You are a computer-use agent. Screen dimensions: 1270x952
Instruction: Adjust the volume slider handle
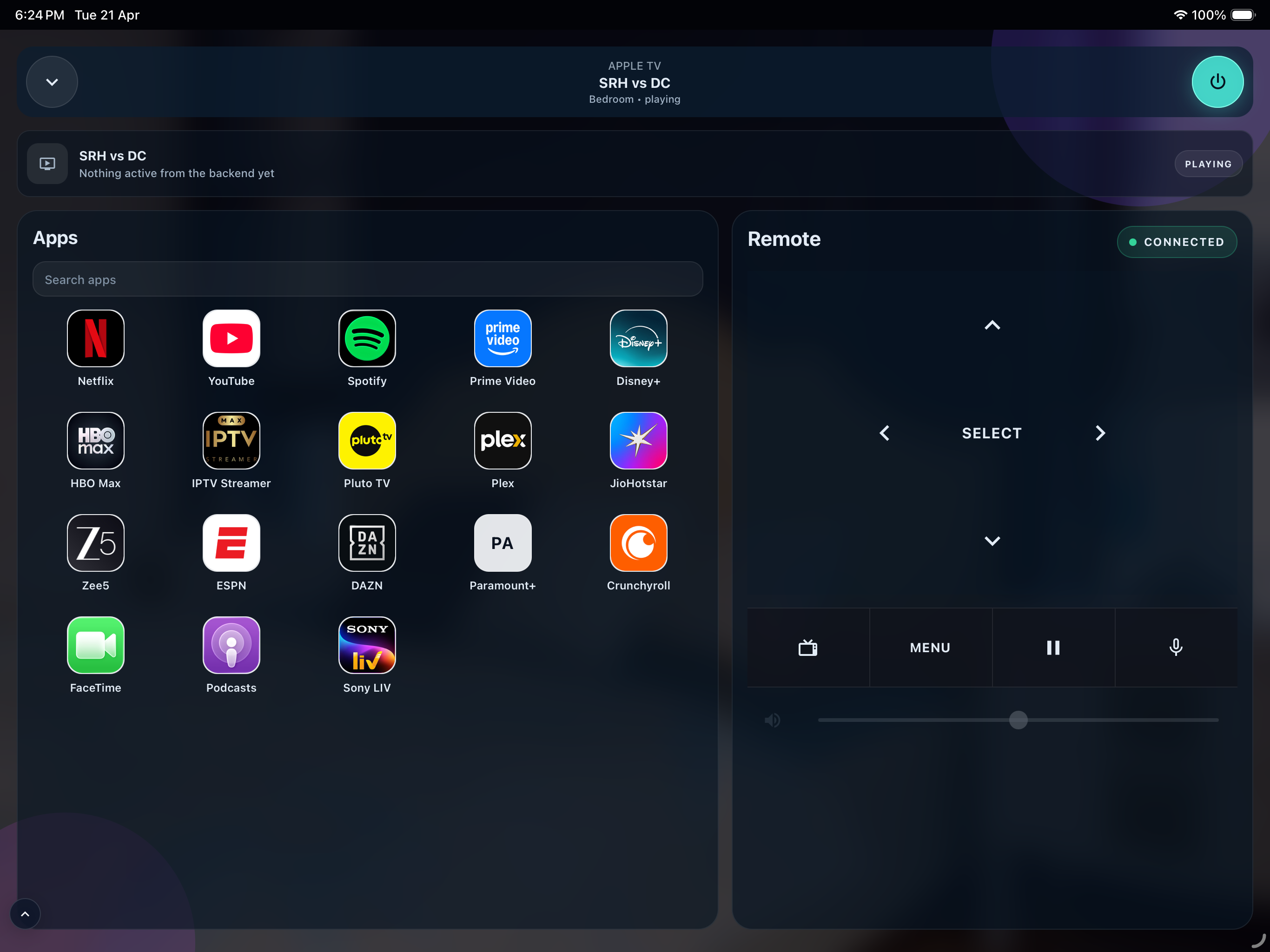click(1018, 720)
